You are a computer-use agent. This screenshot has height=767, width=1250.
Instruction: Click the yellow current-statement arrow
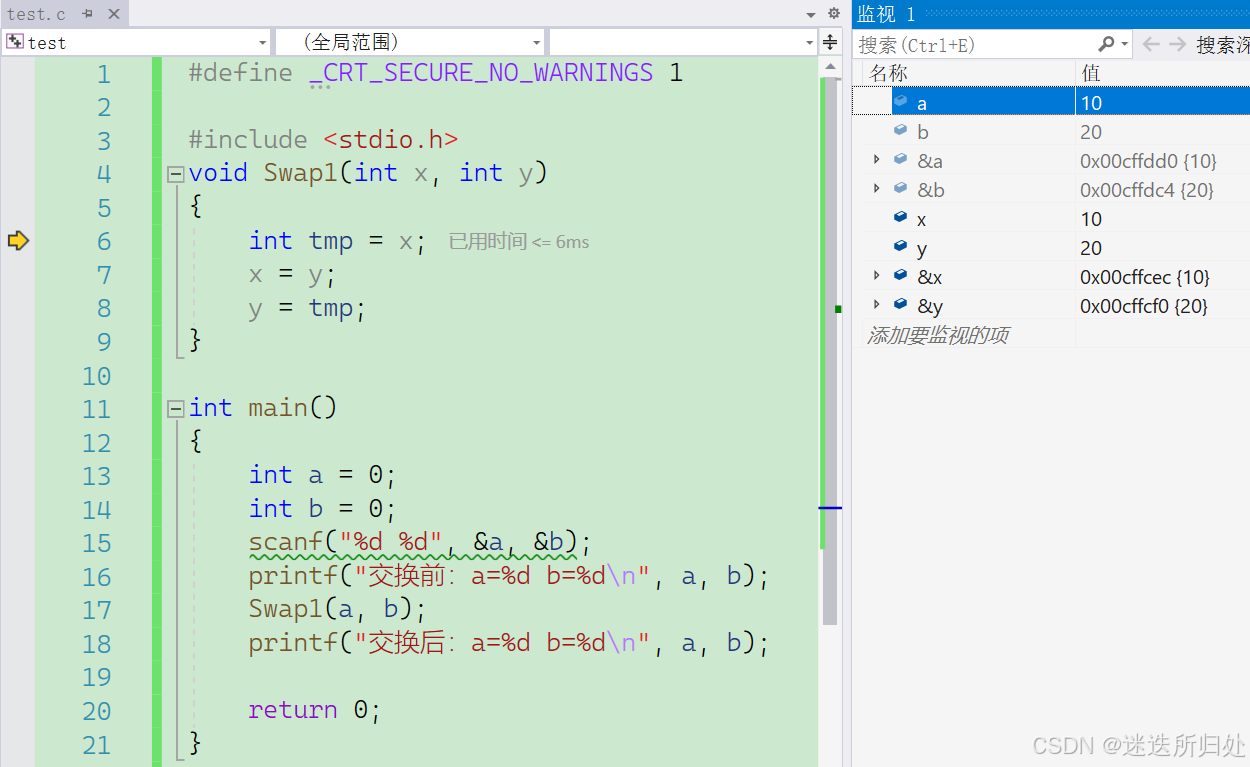pyautogui.click(x=18, y=240)
